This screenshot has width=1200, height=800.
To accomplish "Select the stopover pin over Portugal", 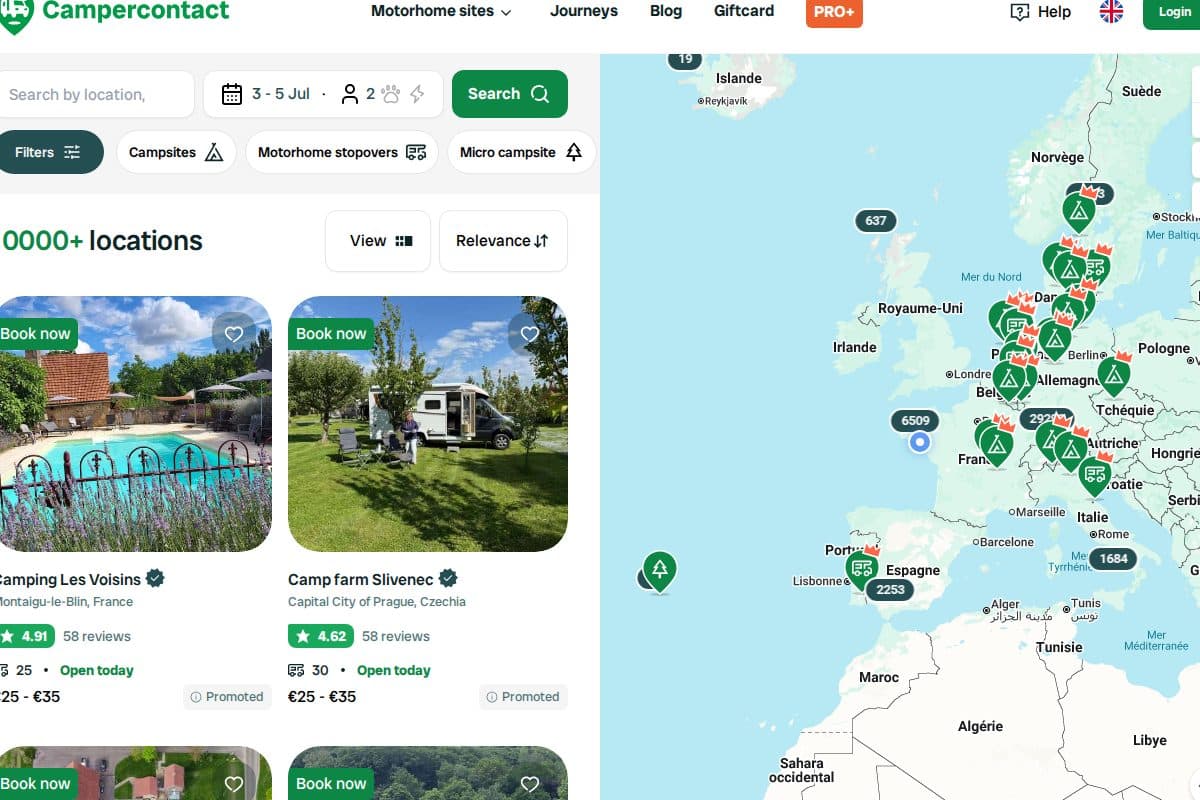I will pyautogui.click(x=861, y=568).
